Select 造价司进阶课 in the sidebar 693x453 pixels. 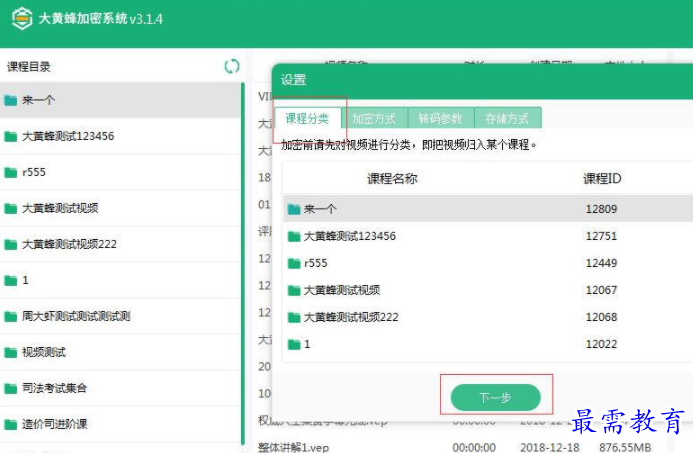(54, 424)
